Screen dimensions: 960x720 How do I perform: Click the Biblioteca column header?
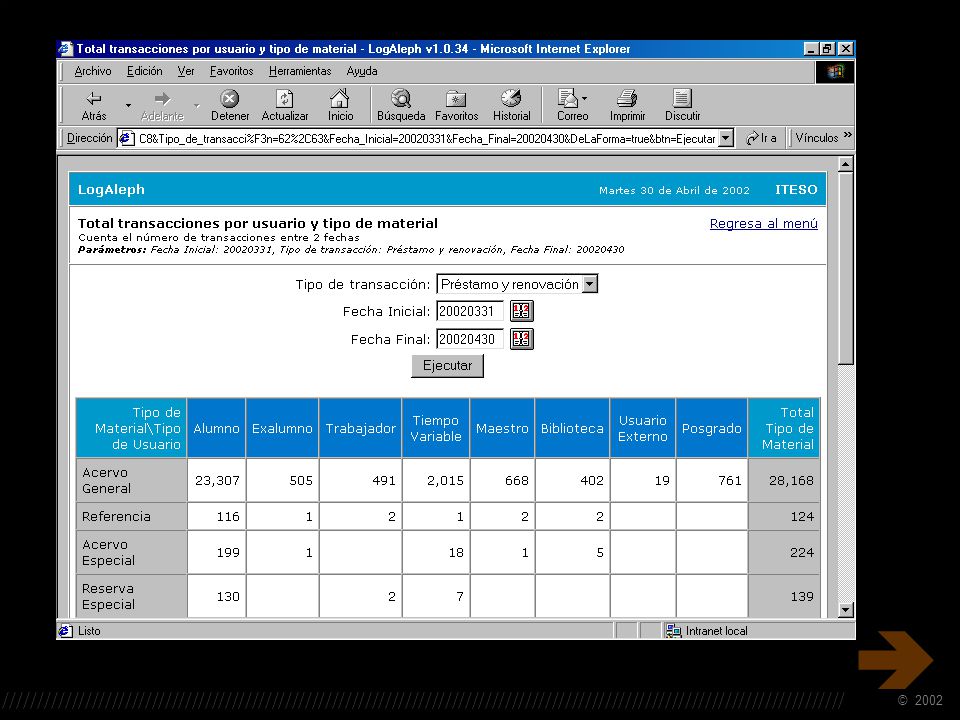[572, 428]
